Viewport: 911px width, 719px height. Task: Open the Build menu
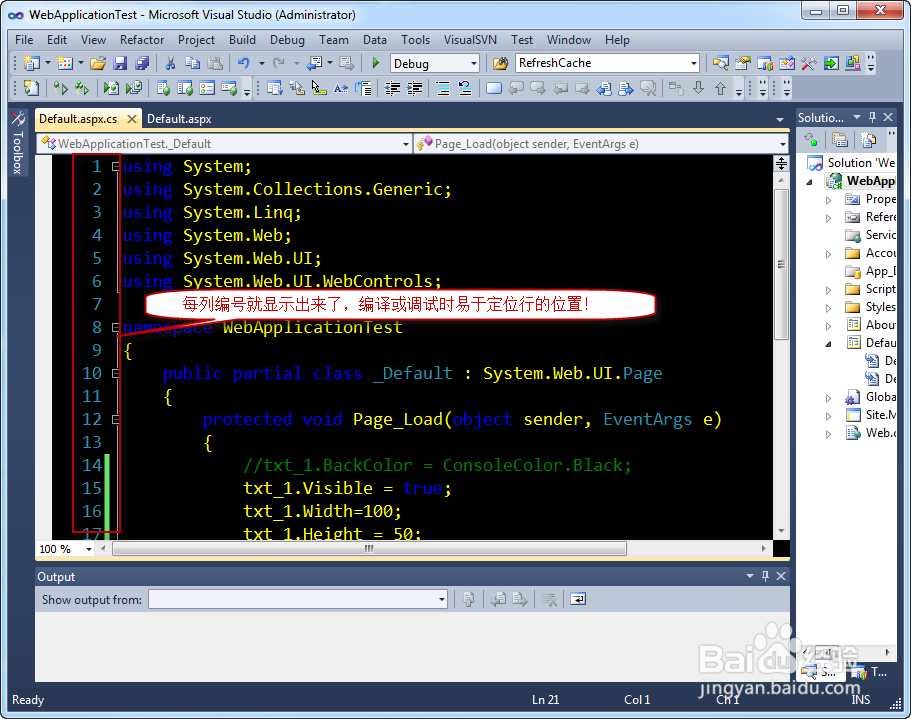click(242, 39)
